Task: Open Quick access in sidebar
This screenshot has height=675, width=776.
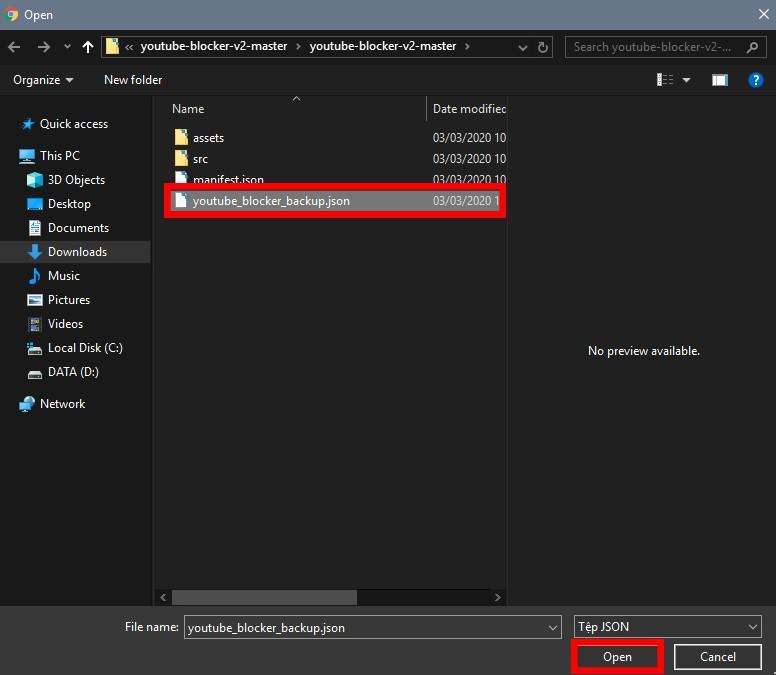Action: coord(74,124)
